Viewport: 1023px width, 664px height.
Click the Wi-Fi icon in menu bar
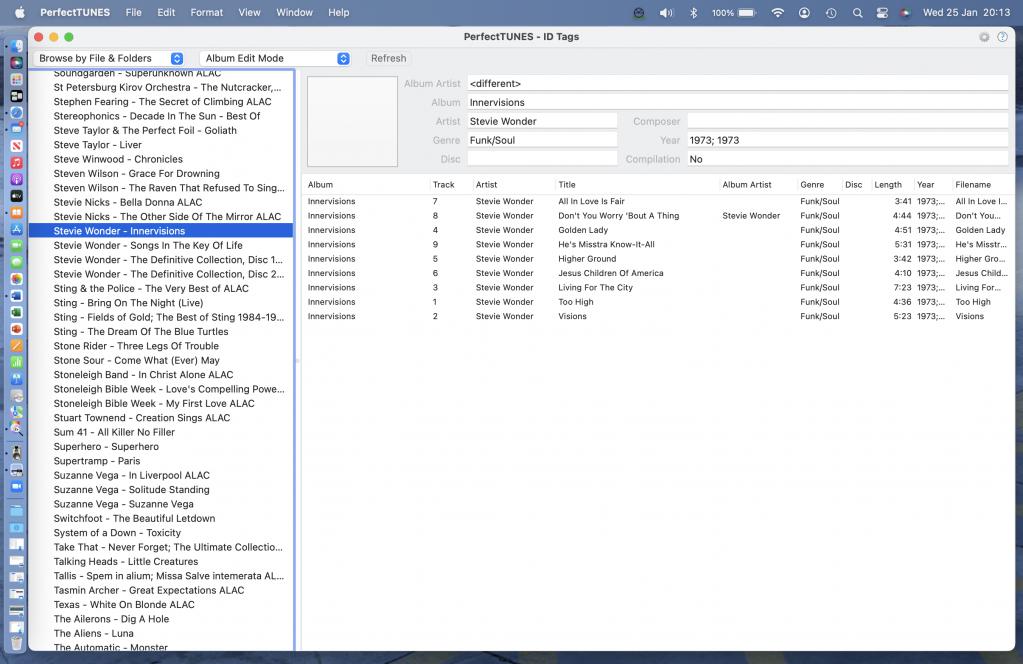point(777,13)
